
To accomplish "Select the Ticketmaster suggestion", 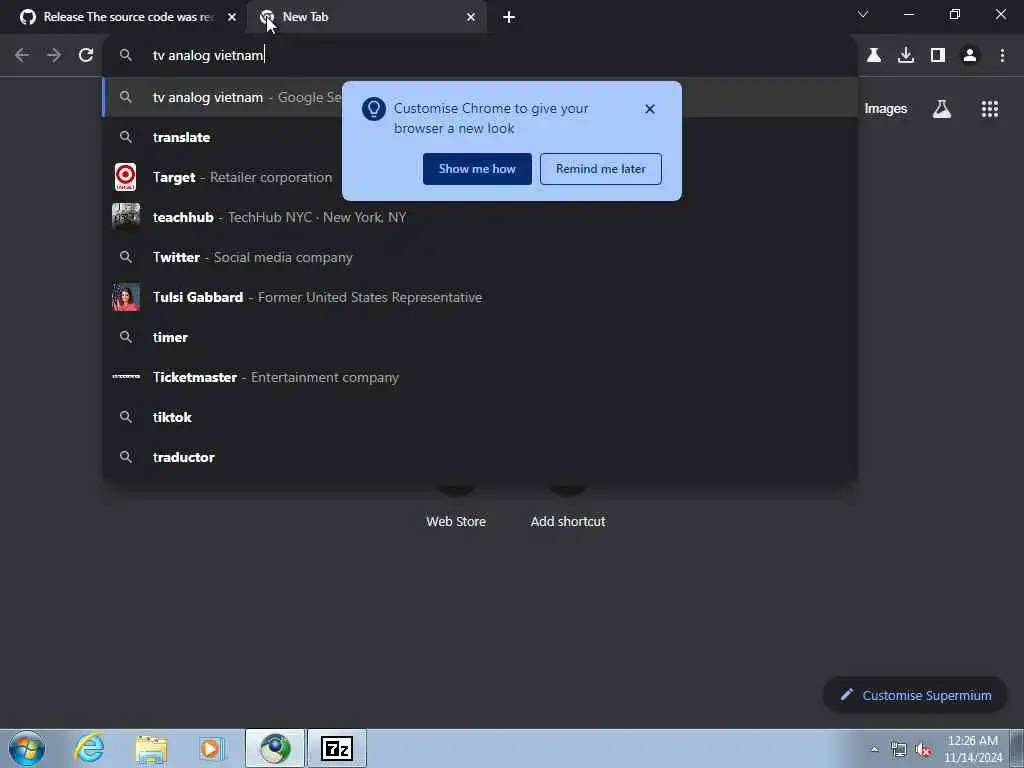I will pos(480,377).
